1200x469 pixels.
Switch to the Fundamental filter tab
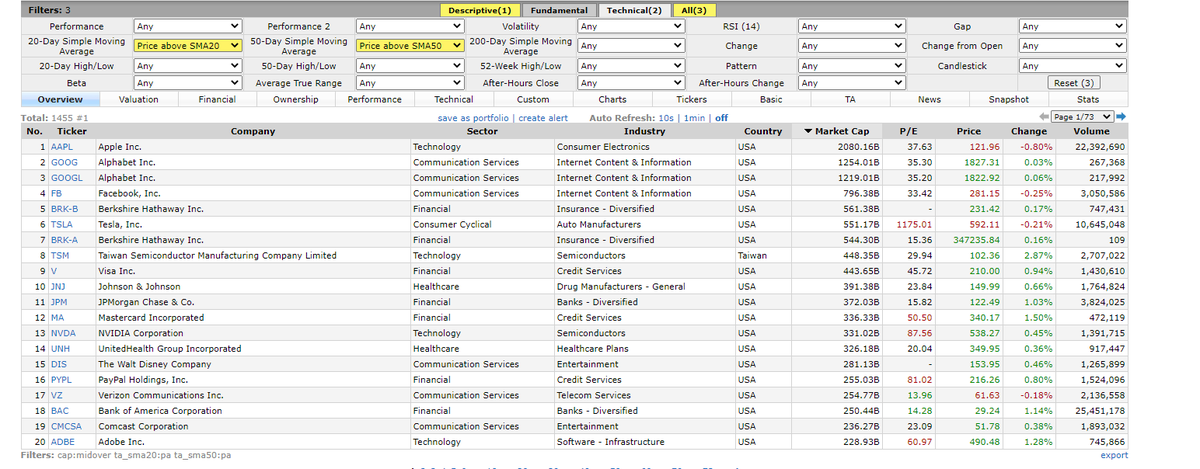[559, 10]
